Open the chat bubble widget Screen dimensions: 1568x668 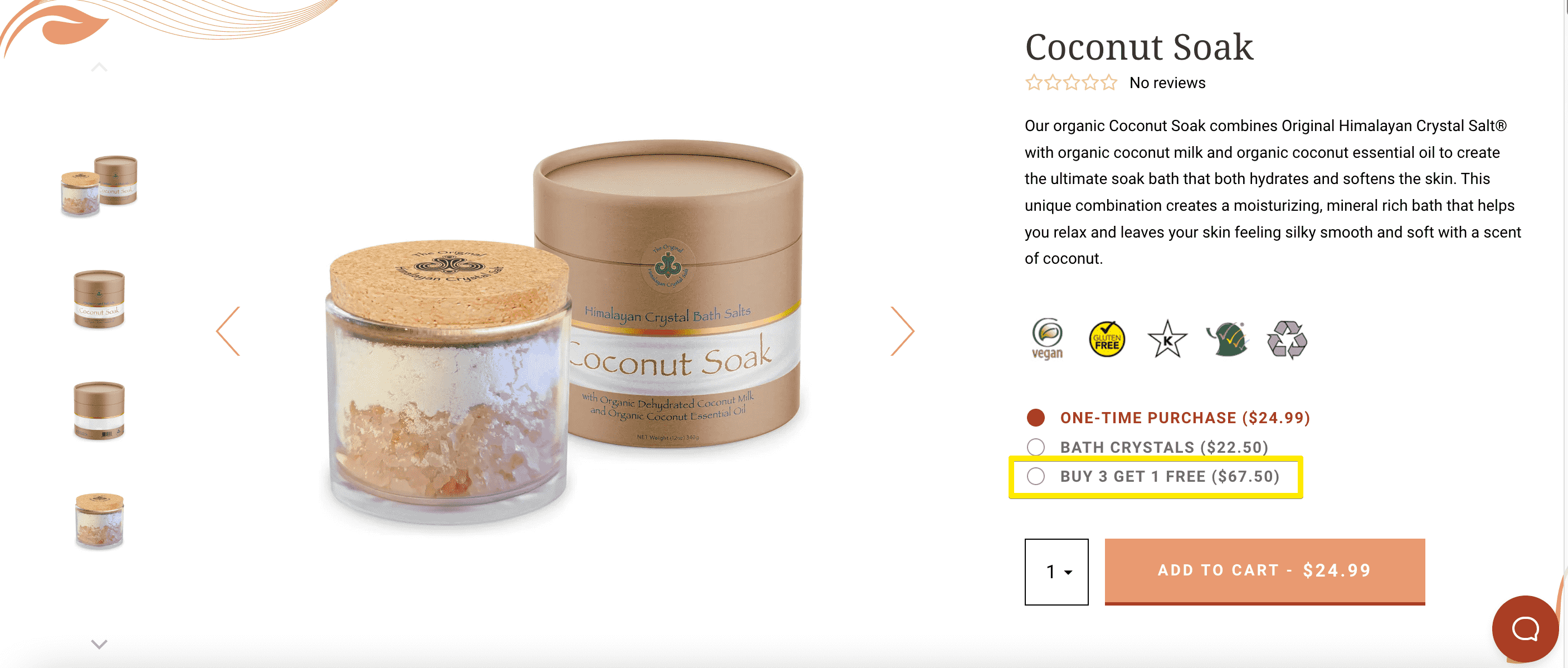coord(1525,628)
